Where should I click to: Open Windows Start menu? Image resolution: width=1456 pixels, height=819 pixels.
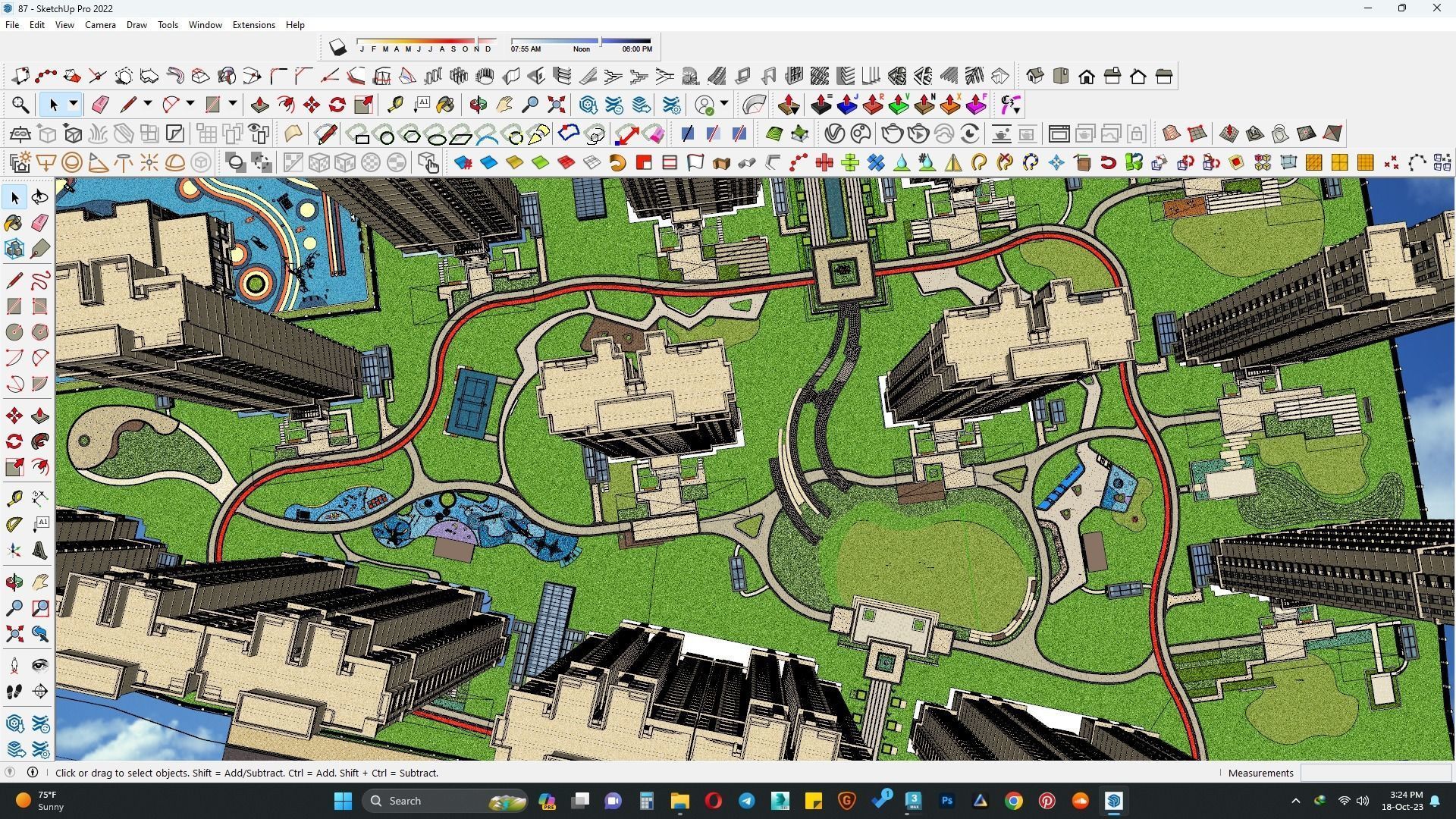pos(344,801)
